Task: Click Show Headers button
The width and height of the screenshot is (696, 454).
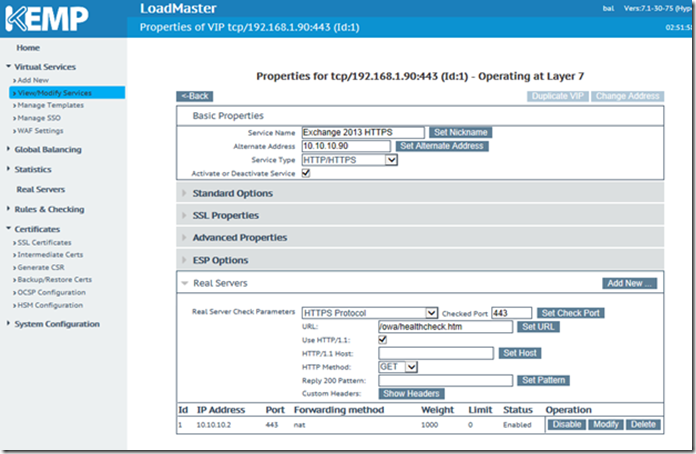Action: click(x=411, y=394)
